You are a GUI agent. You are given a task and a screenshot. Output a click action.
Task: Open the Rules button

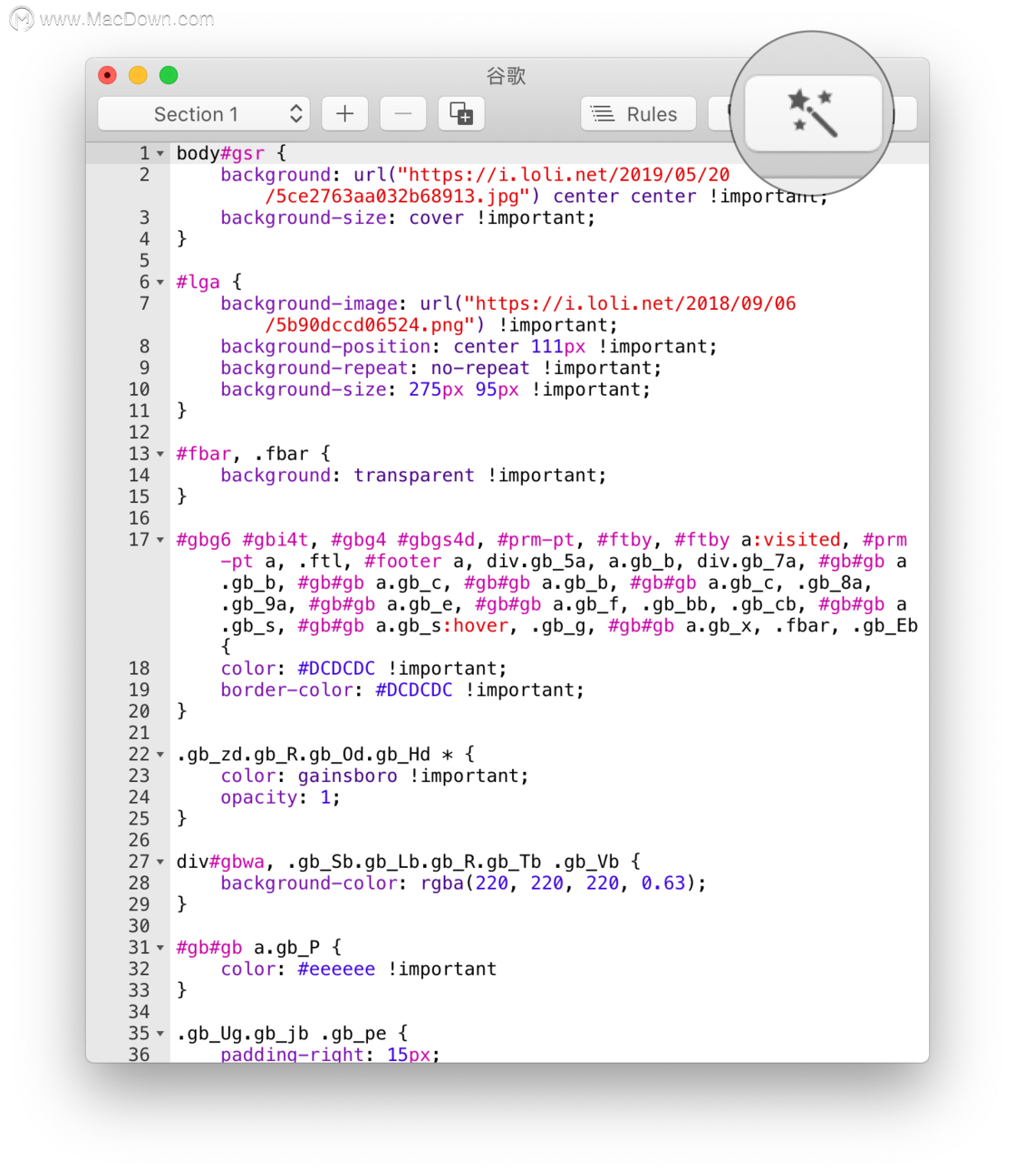point(639,114)
